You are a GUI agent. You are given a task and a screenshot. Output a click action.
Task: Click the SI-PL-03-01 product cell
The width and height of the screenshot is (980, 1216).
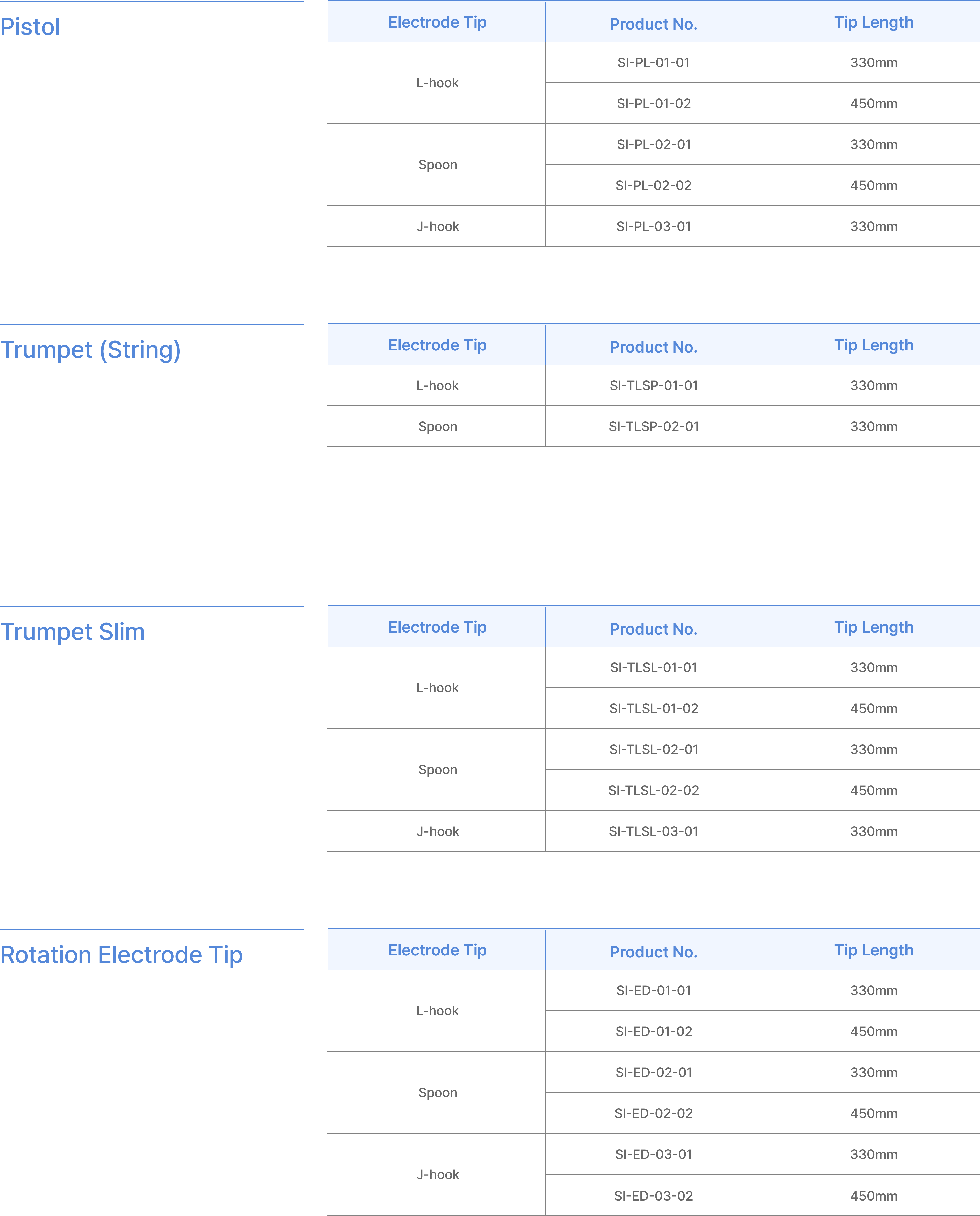tap(654, 227)
